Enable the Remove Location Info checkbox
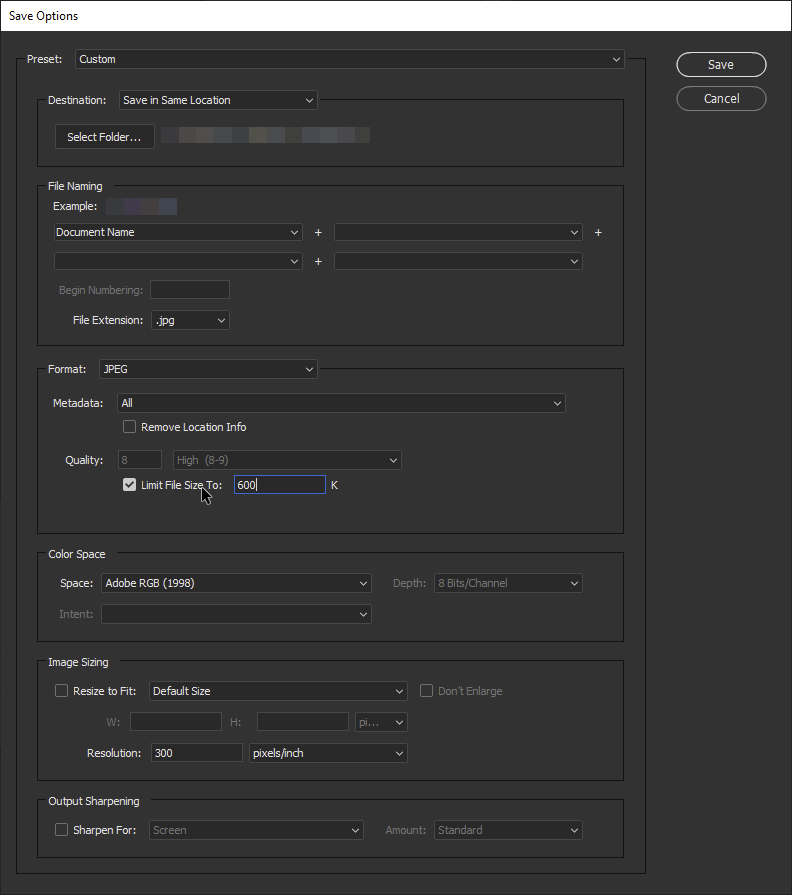 (x=129, y=426)
